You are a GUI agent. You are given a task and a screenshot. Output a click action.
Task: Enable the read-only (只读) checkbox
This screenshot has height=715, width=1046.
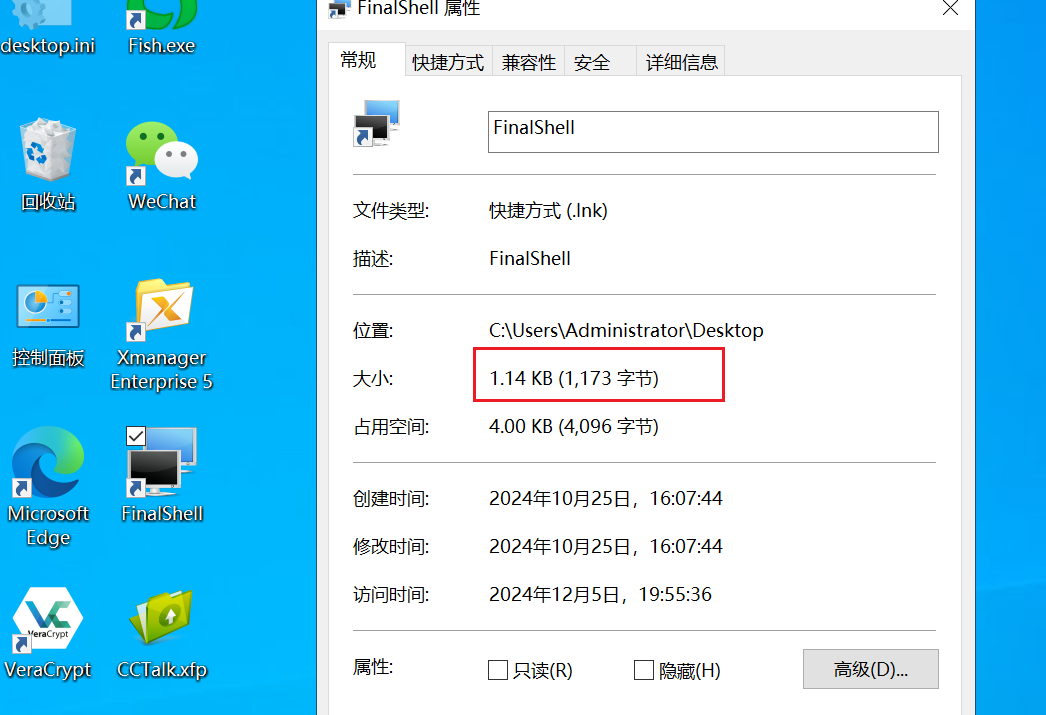pyautogui.click(x=498, y=670)
